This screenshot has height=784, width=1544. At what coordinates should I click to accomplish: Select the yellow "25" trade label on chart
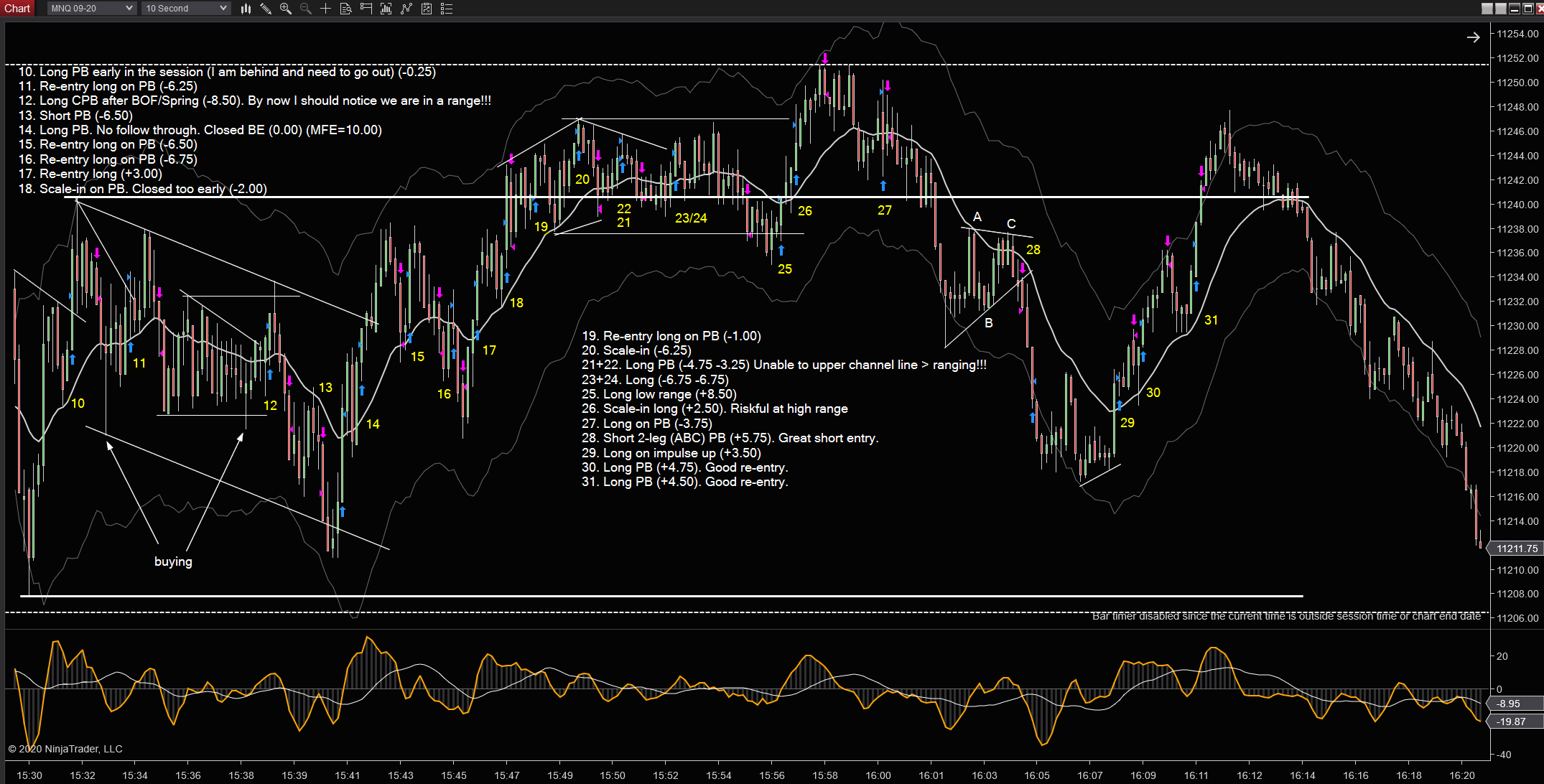point(785,269)
